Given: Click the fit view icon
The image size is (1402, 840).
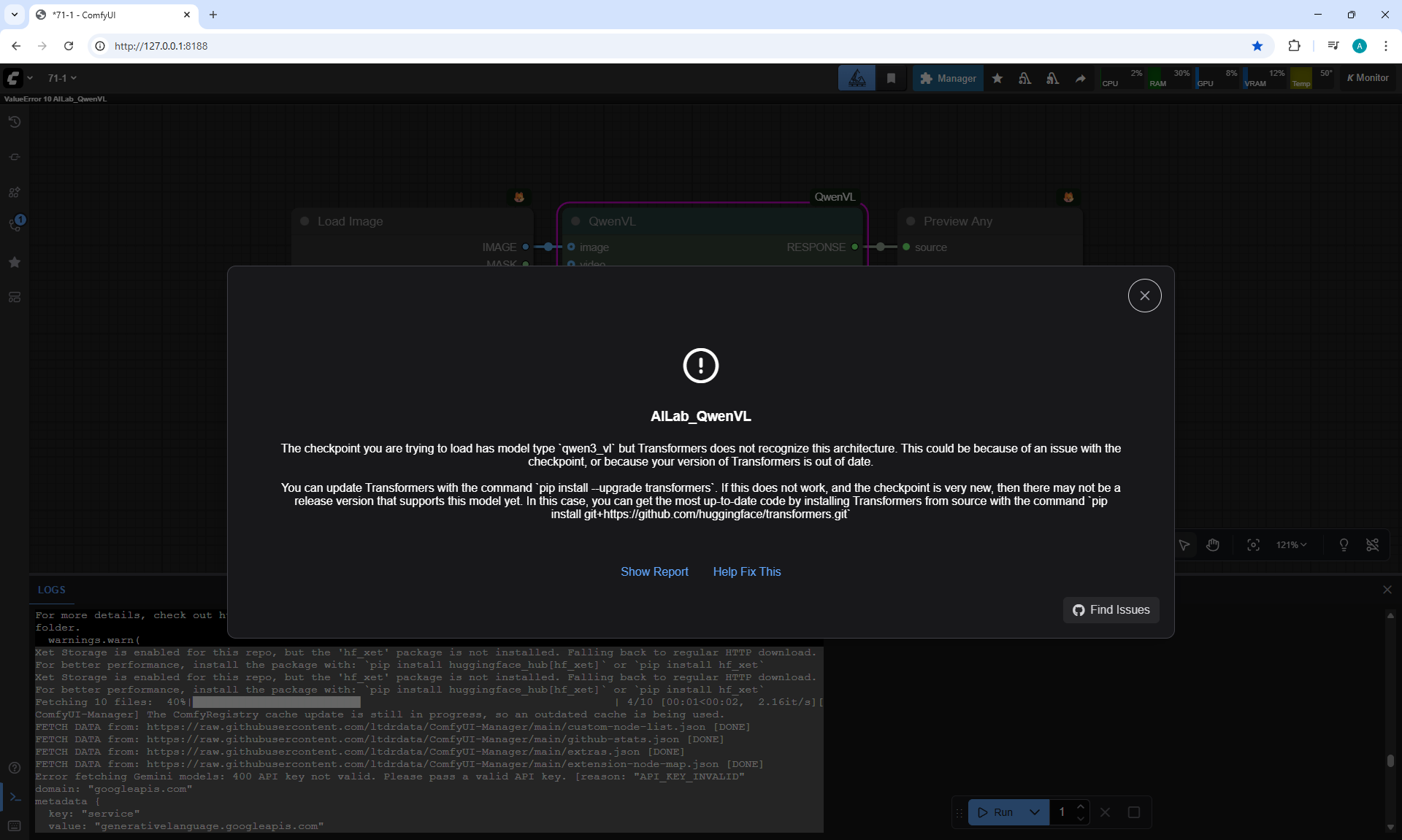Looking at the screenshot, I should [x=1253, y=545].
